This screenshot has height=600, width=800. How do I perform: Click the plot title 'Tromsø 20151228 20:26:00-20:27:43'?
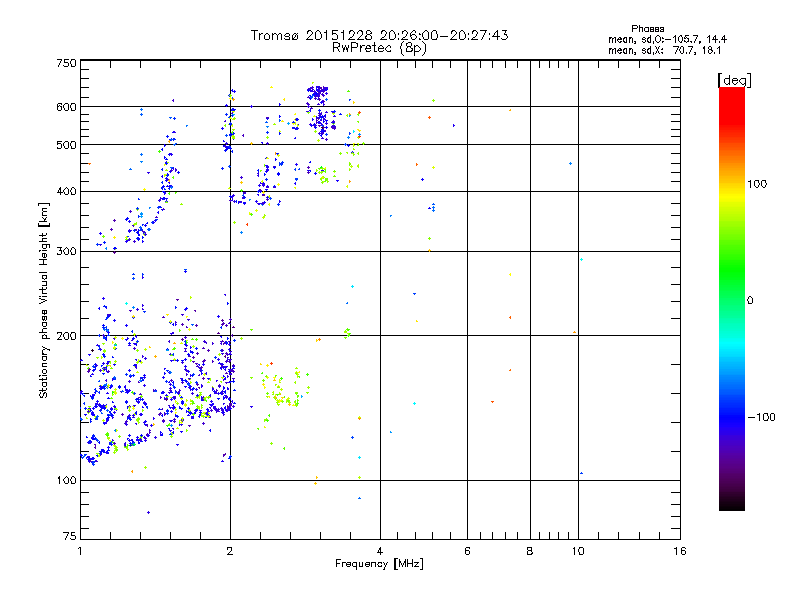(379, 35)
